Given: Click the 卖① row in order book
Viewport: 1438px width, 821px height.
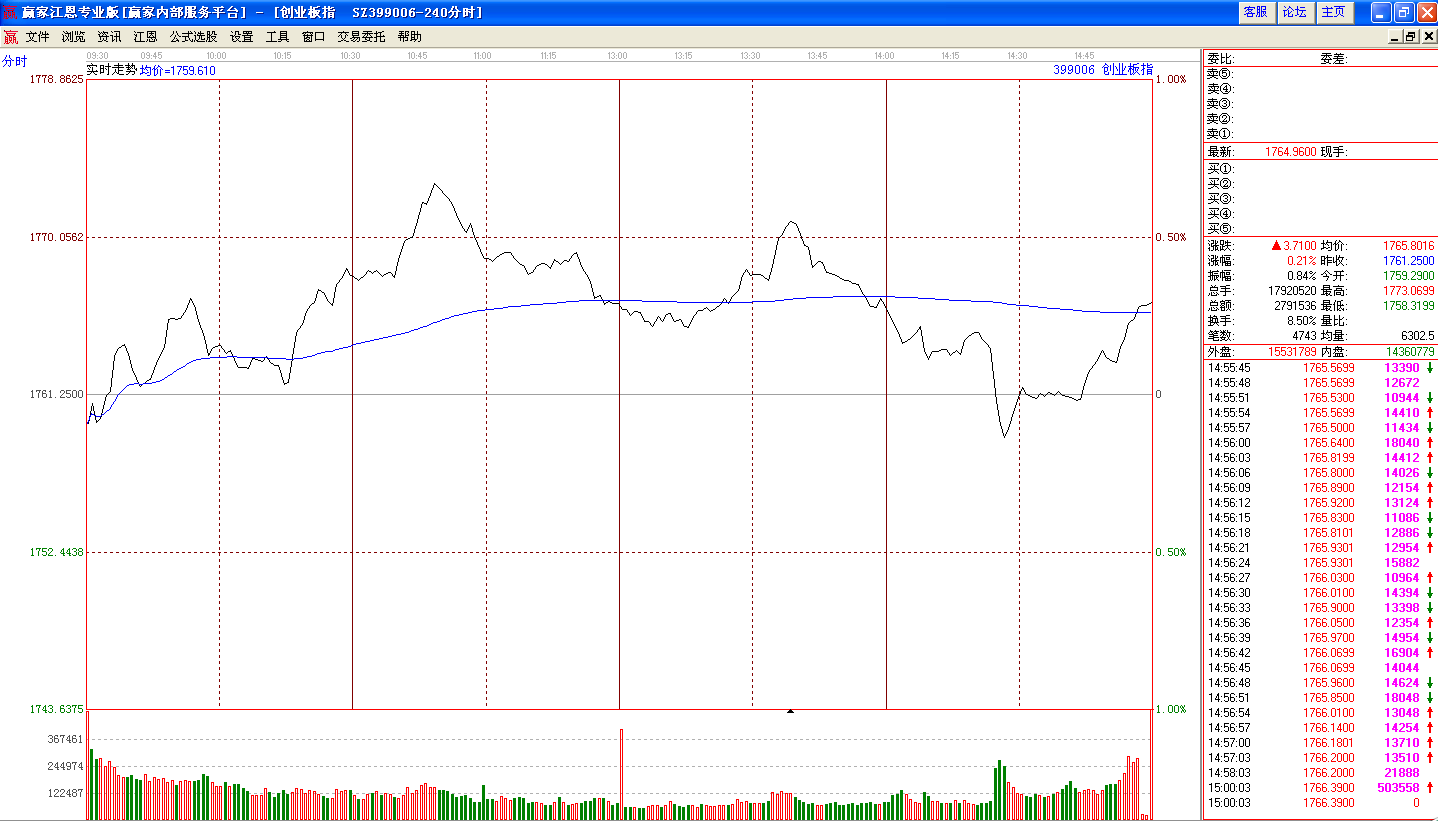Looking at the screenshot, I should pos(1320,134).
